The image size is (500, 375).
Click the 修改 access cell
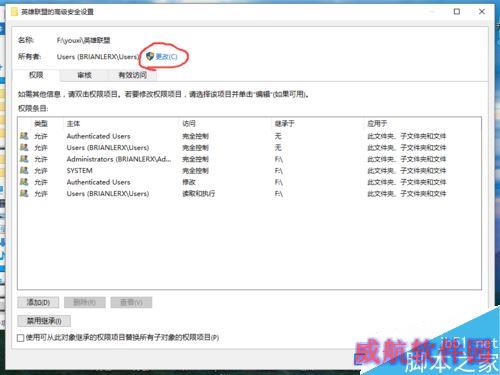[189, 182]
